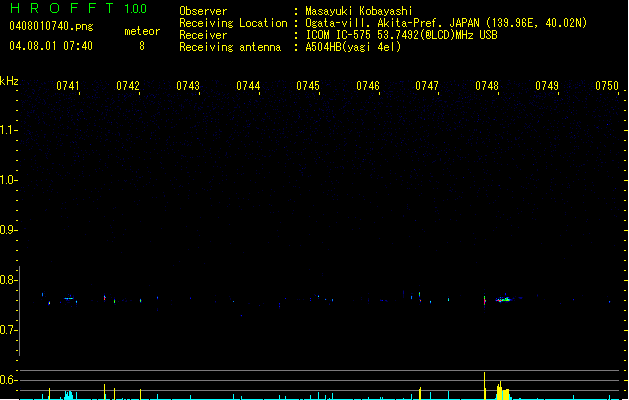
Task: Click the bright meteor echo trail after 0748
Action: click(x=505, y=299)
